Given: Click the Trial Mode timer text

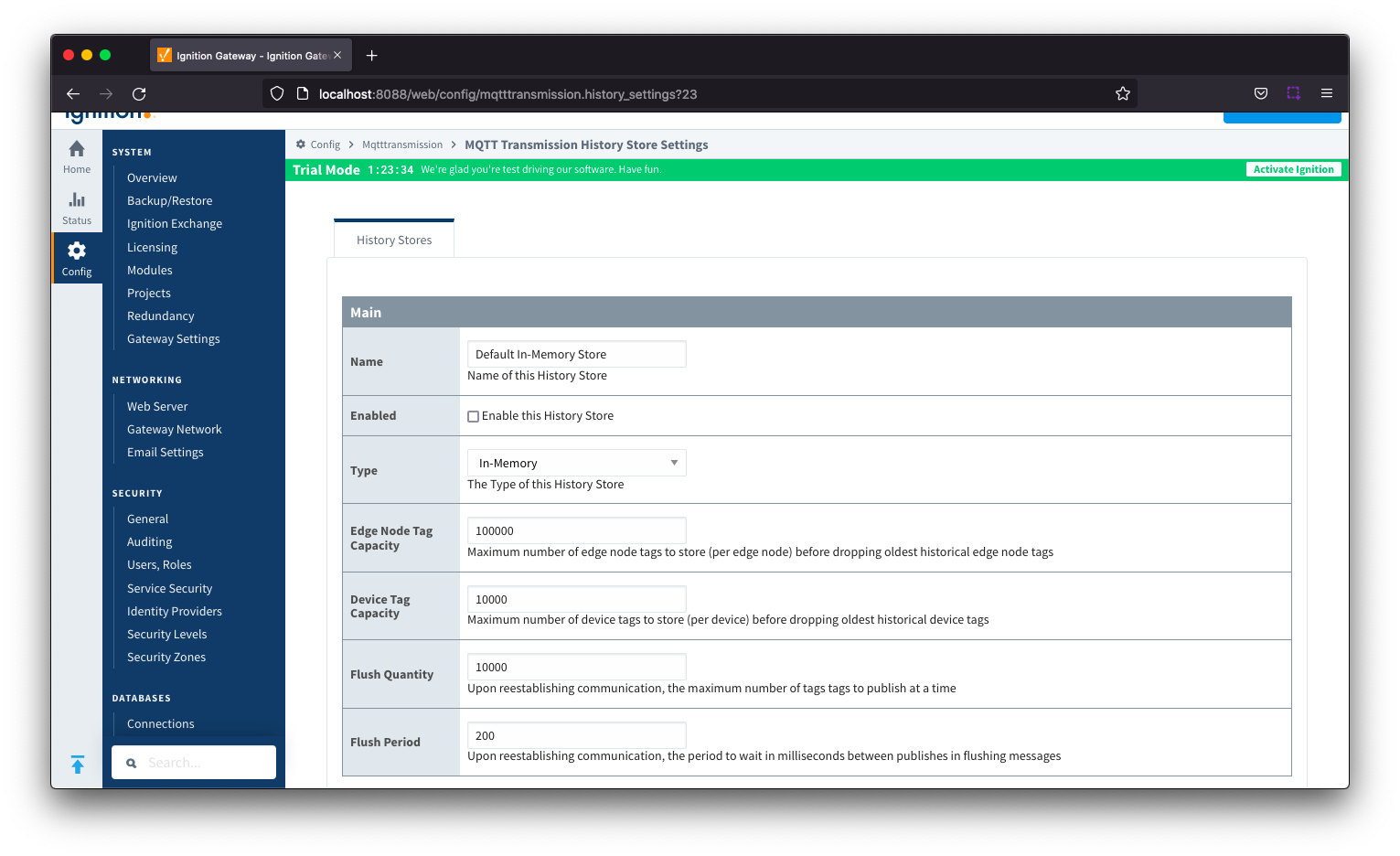Looking at the screenshot, I should pos(390,170).
